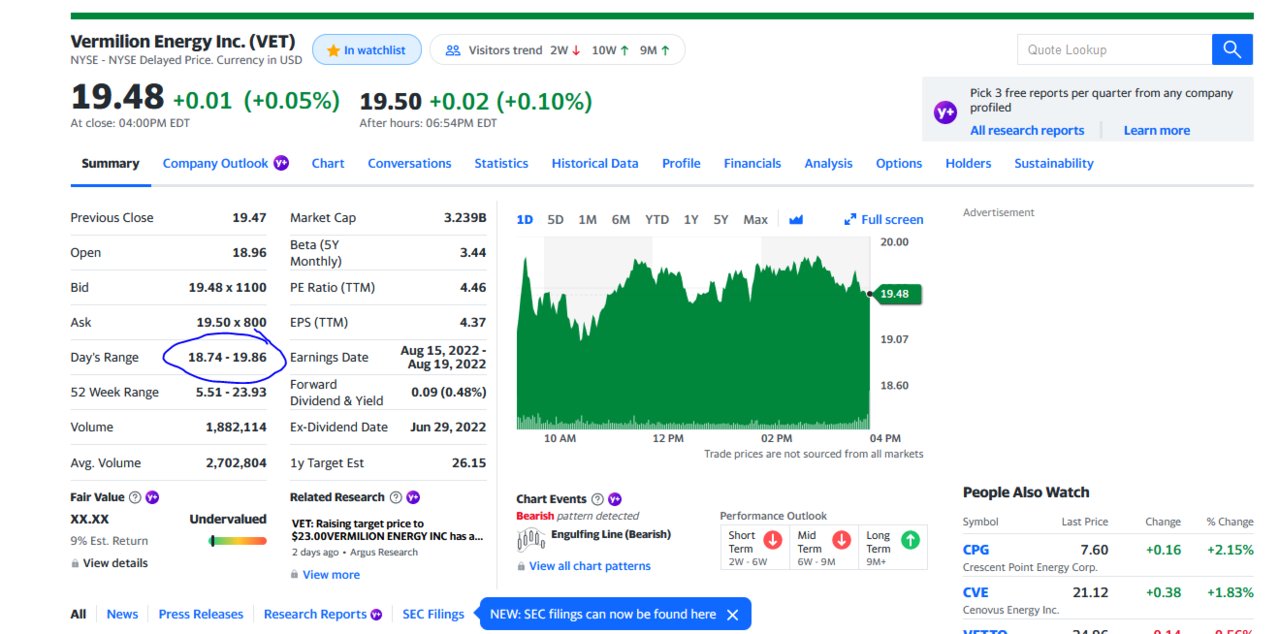Click the Fair Value undervalued gradient bar

(x=238, y=541)
